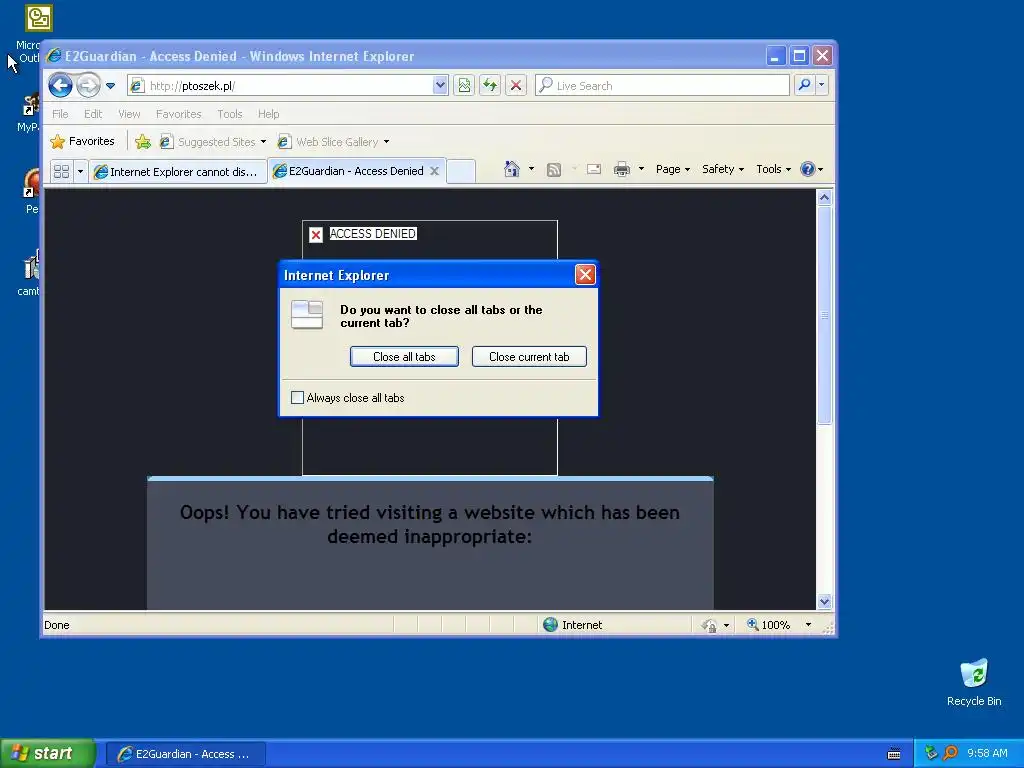Expand the address bar URL dropdown
Viewport: 1024px width, 768px height.
(x=440, y=86)
